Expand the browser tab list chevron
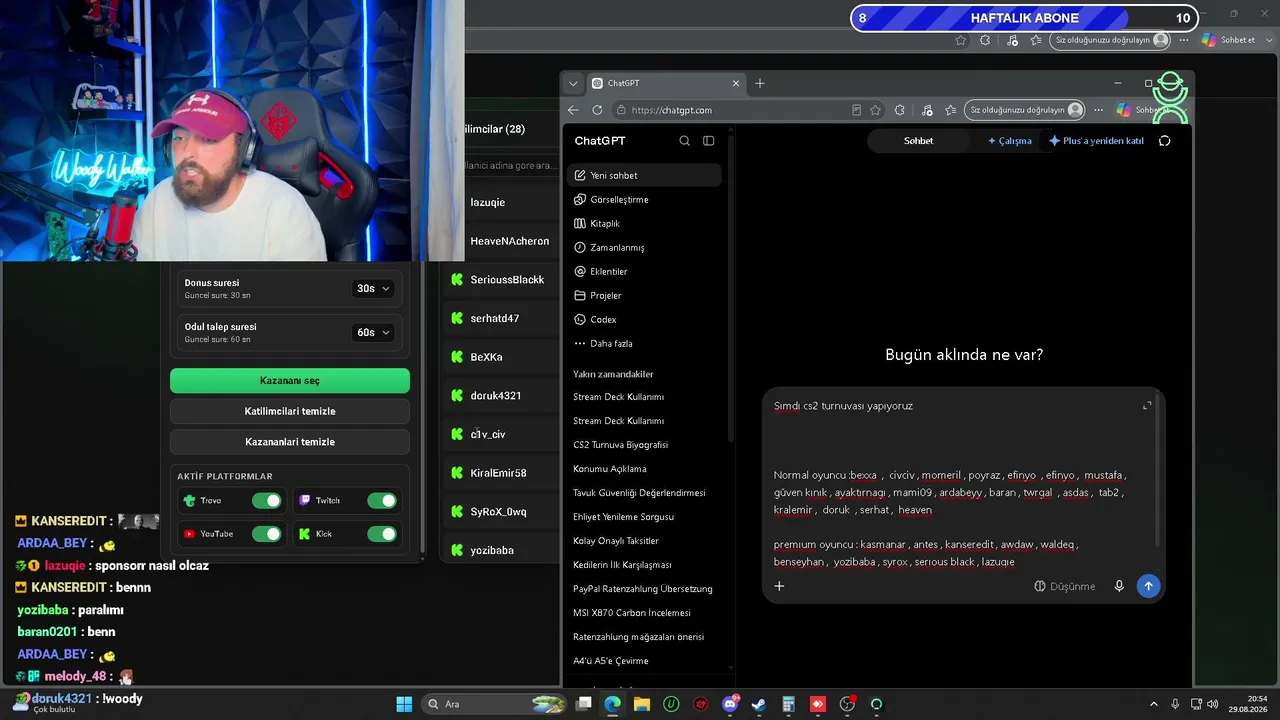Screen dimensions: 1280x720 pos(573,83)
